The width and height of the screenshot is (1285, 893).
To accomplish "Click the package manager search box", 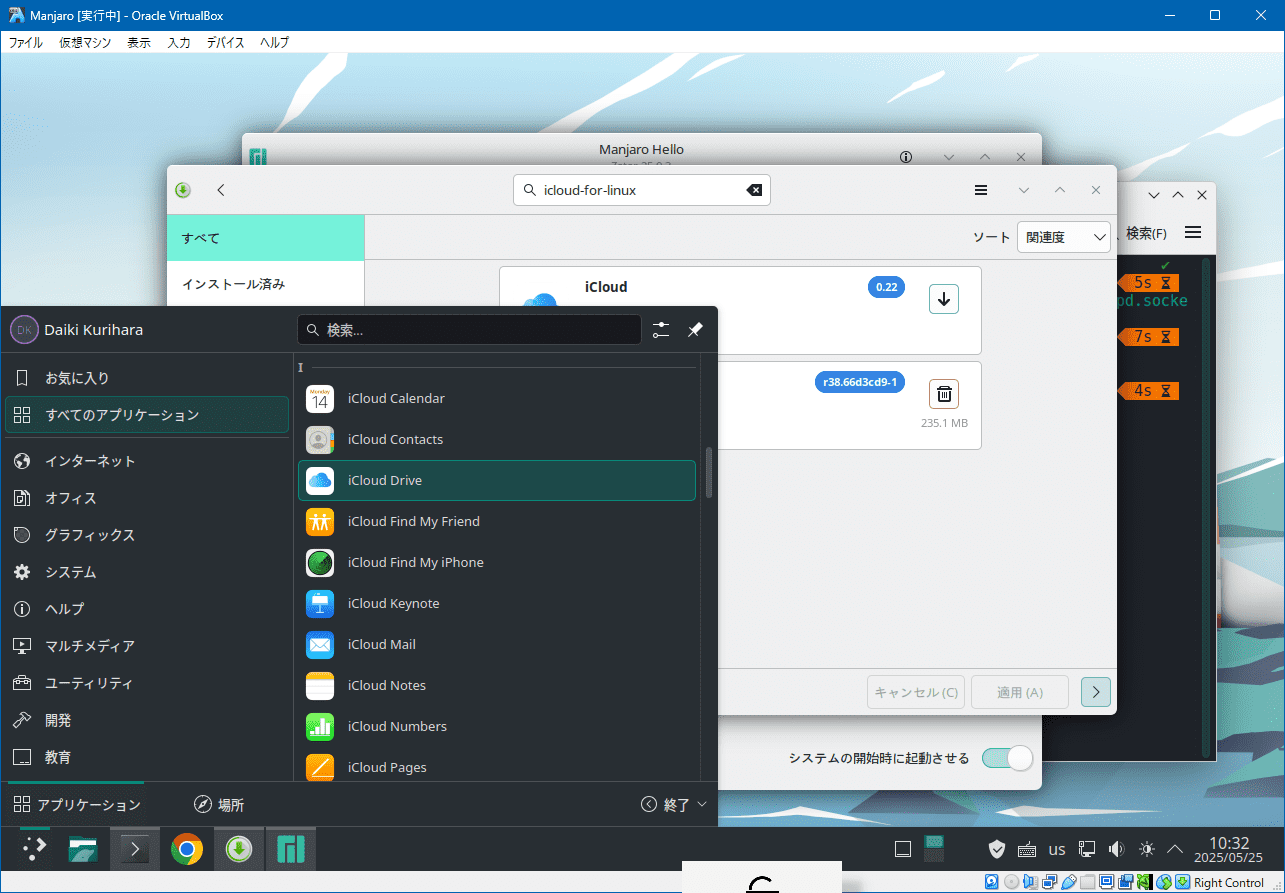I will pos(642,190).
